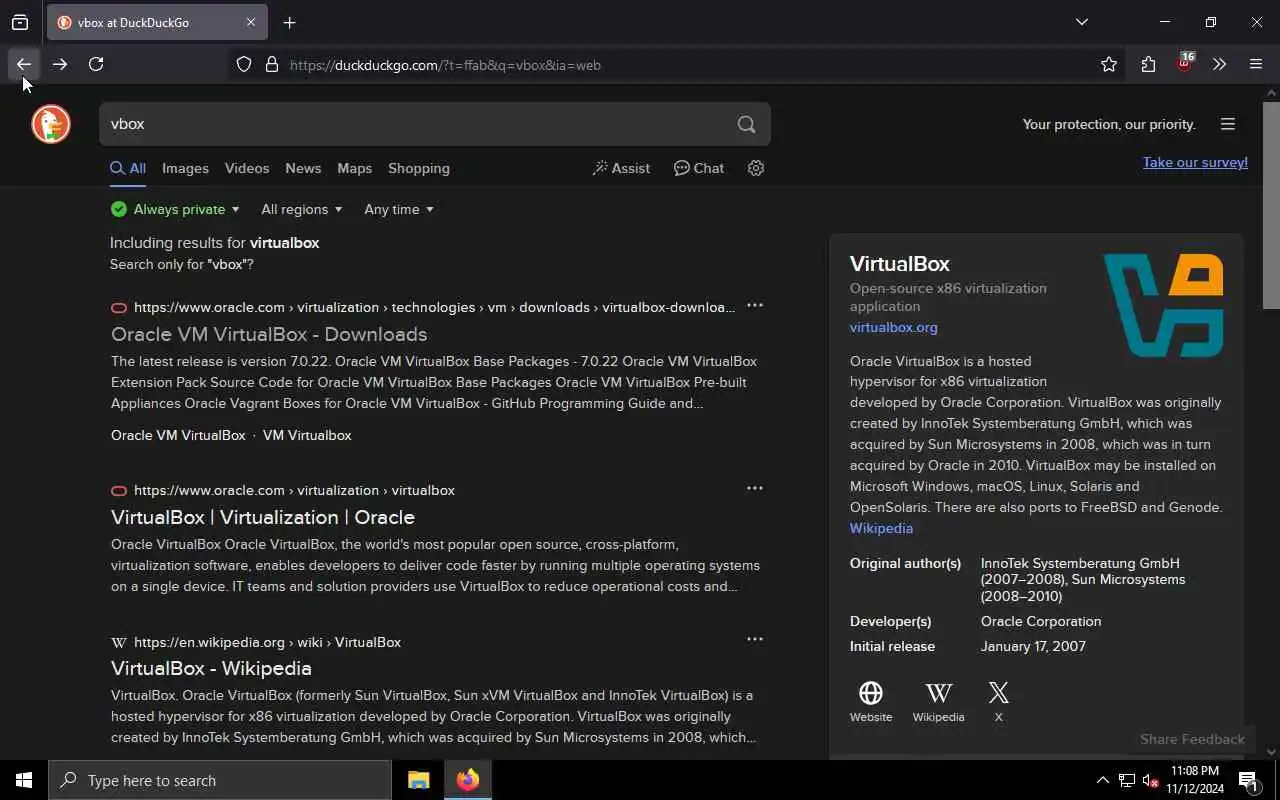The width and height of the screenshot is (1280, 800).
Task: Open VirtualBox | Virtualization | Oracle result
Action: point(263,517)
